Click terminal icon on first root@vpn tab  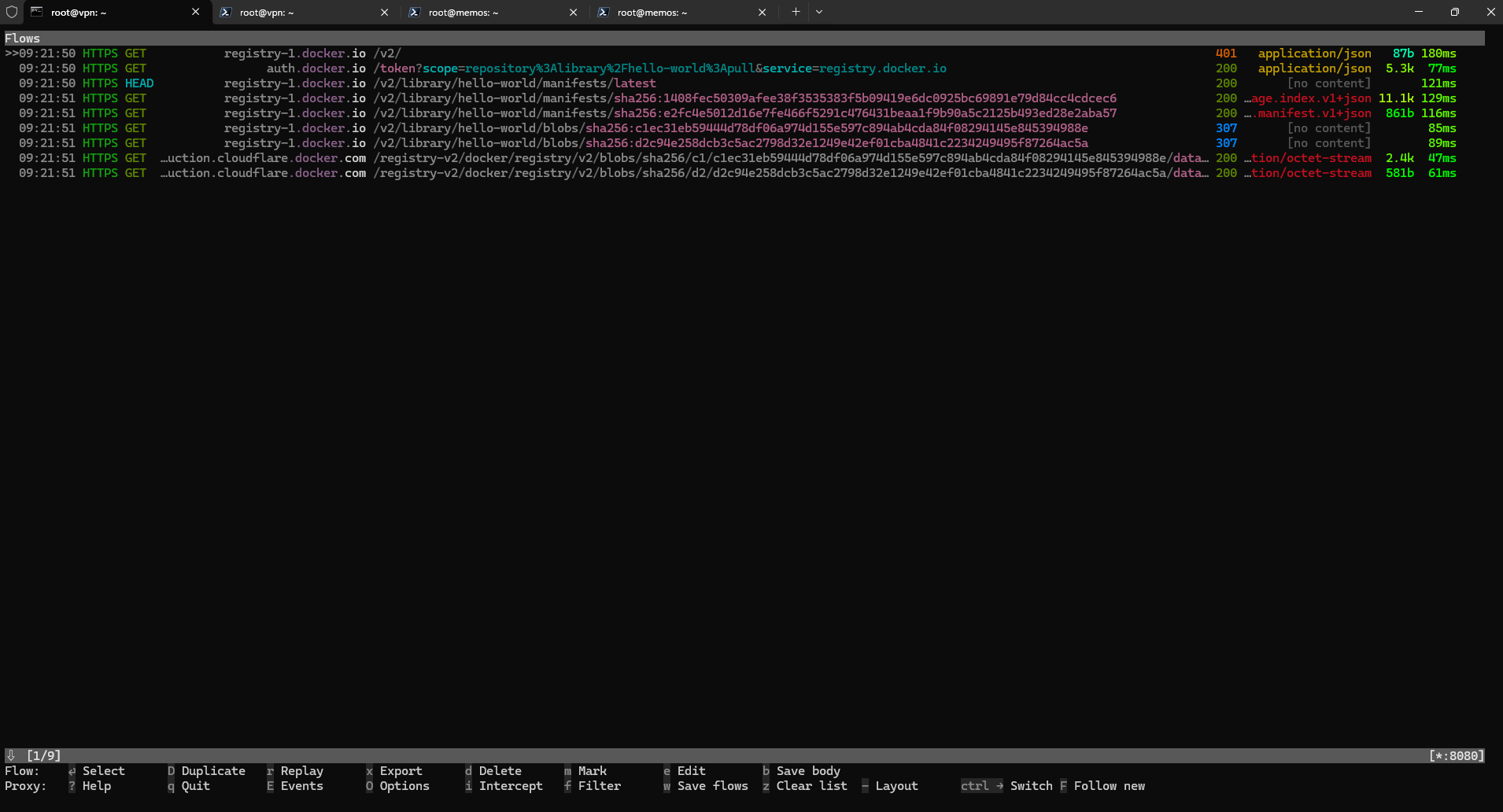pos(36,12)
